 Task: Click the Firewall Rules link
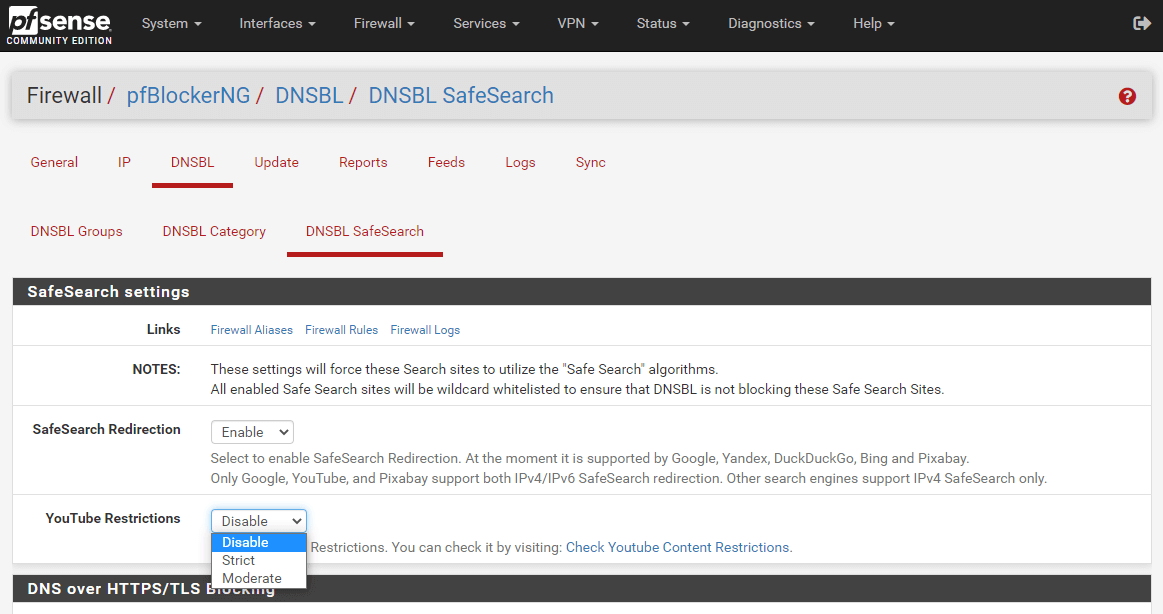pos(341,330)
